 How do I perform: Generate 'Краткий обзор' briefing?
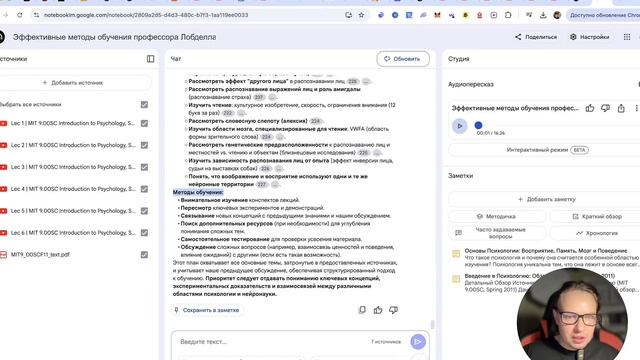(x=597, y=216)
